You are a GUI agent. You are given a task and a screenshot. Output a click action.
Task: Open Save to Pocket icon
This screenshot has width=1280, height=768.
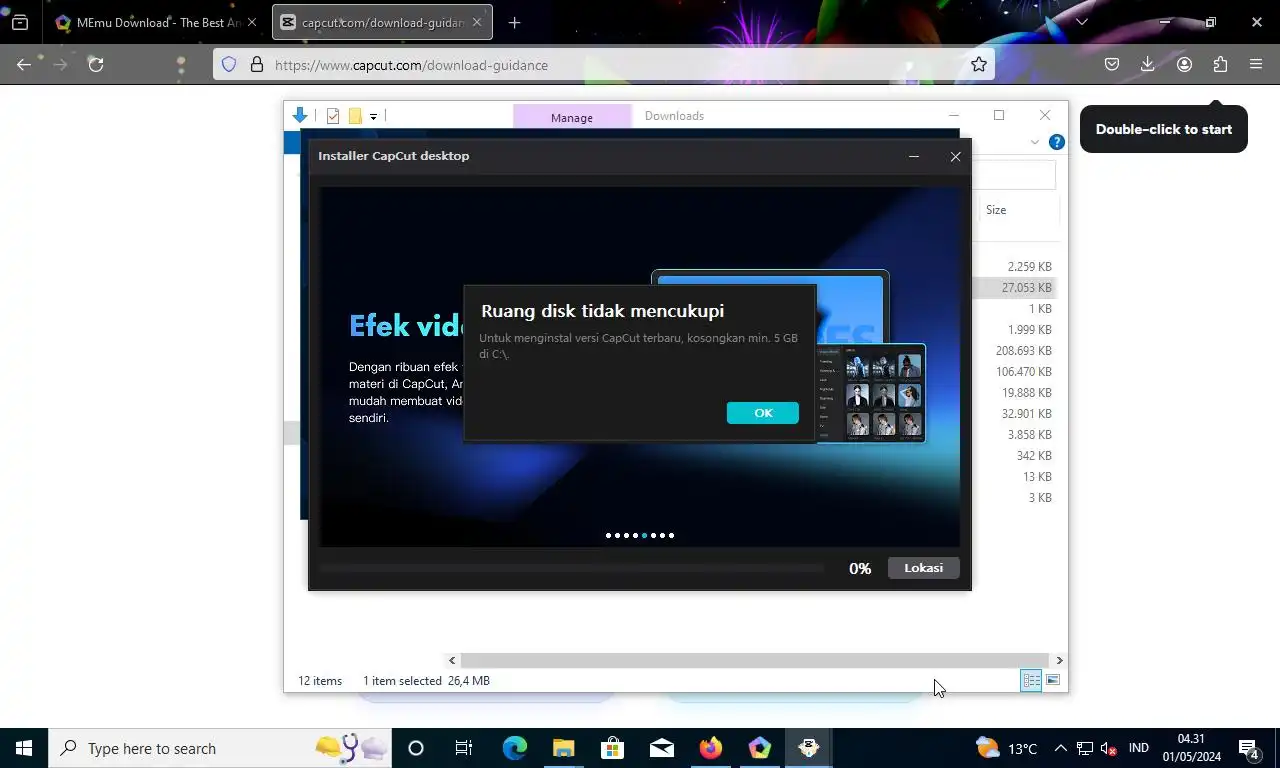(1112, 64)
